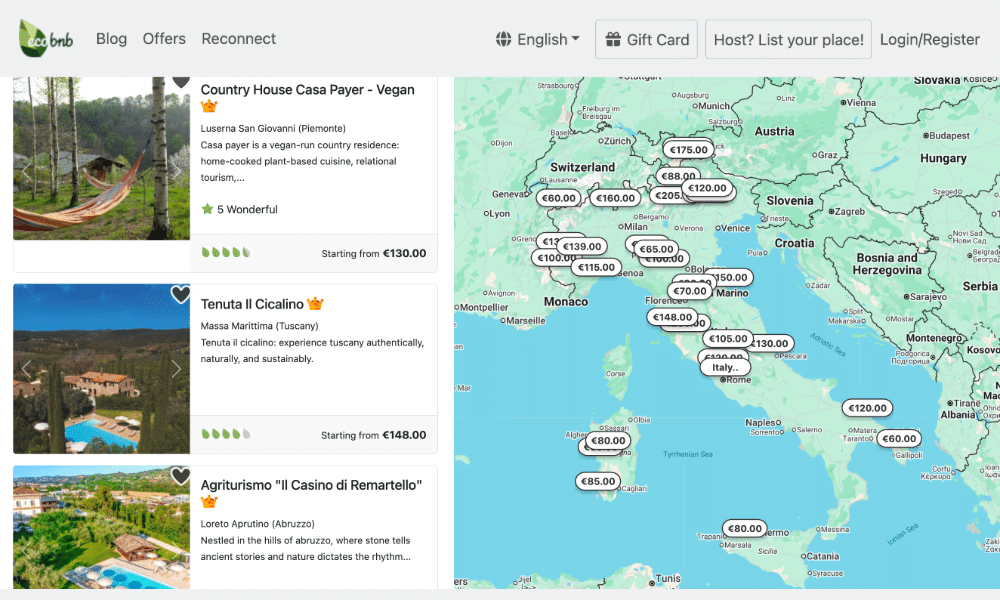Show previous photo of Casa Payer

(27, 171)
